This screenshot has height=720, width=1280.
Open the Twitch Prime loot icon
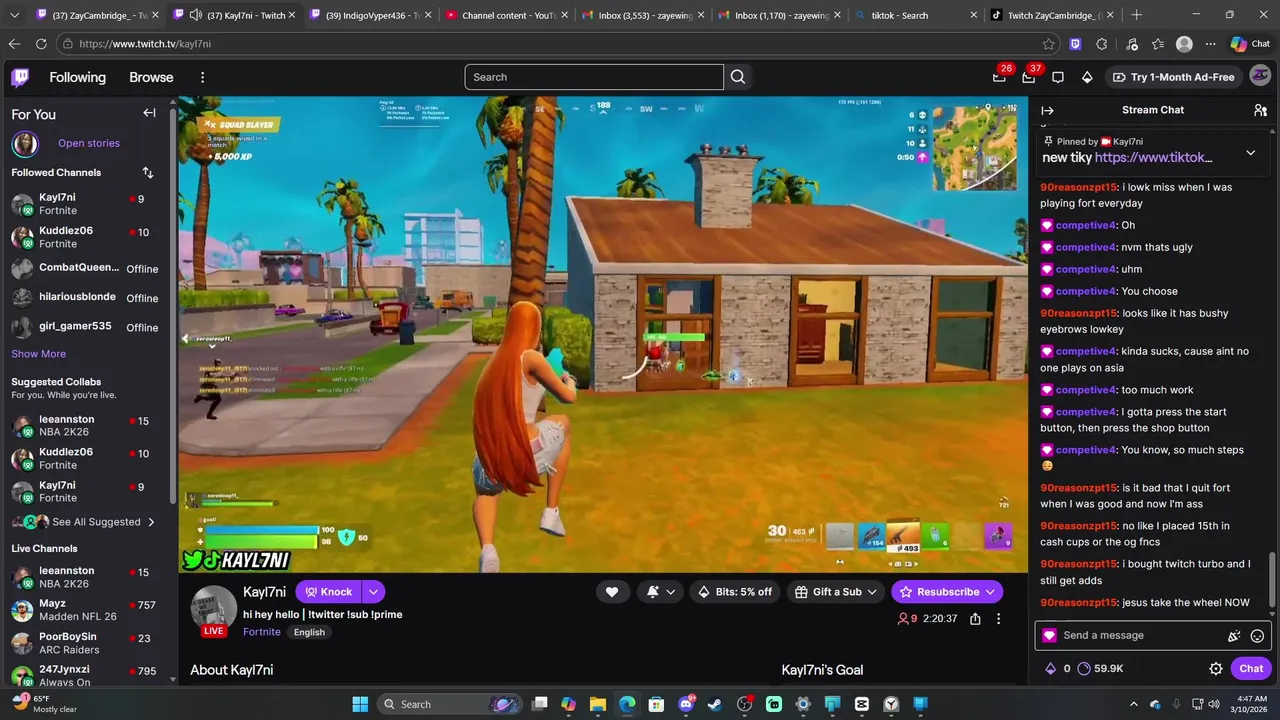999,77
